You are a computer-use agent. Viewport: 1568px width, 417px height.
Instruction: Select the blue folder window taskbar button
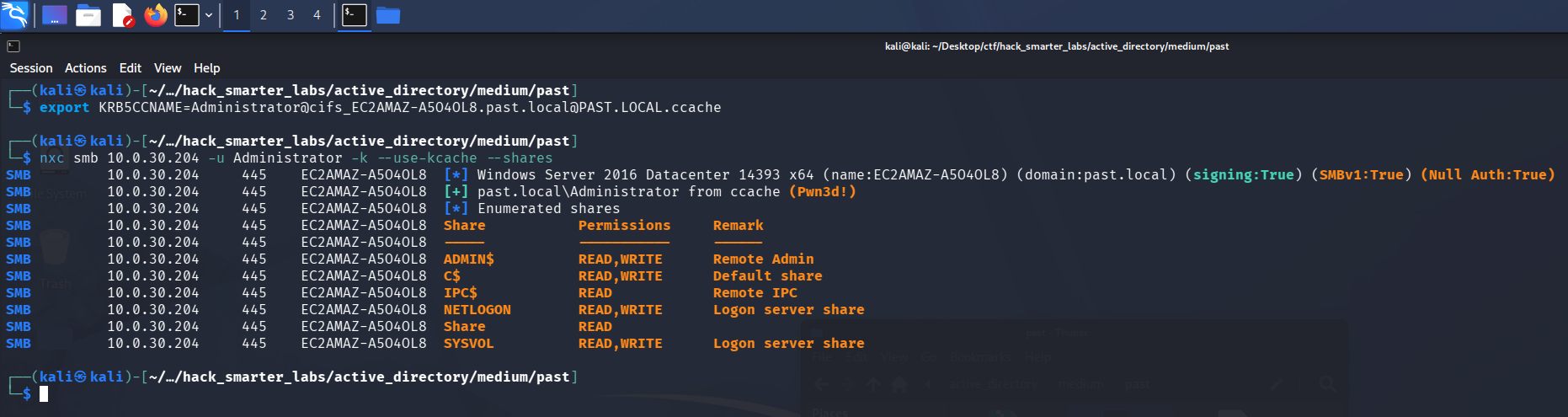click(x=388, y=15)
